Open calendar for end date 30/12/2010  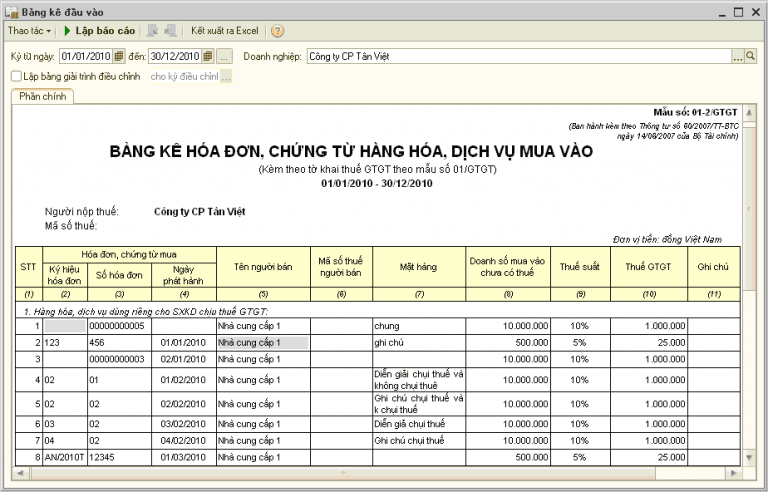pyautogui.click(x=208, y=56)
